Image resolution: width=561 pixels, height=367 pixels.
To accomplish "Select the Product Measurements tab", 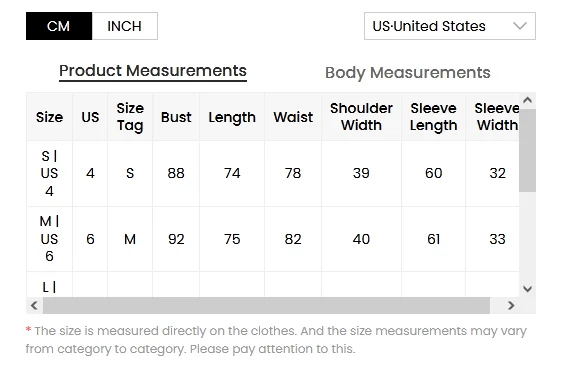I will tap(153, 71).
